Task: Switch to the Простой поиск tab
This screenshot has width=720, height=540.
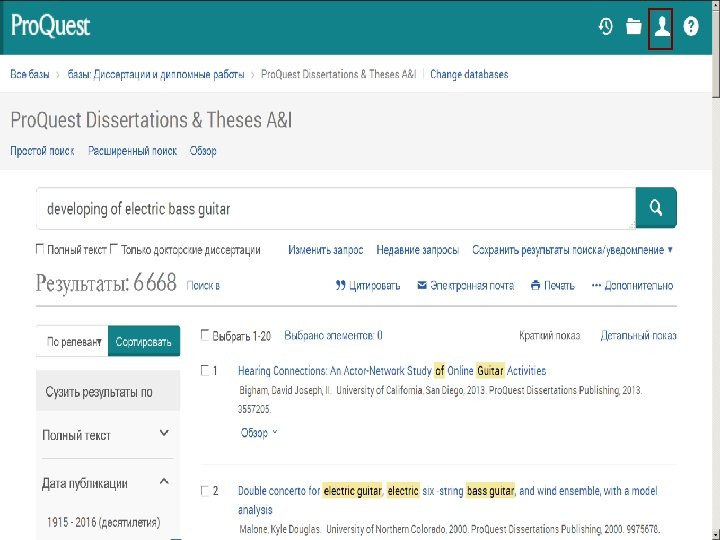Action: 42,151
